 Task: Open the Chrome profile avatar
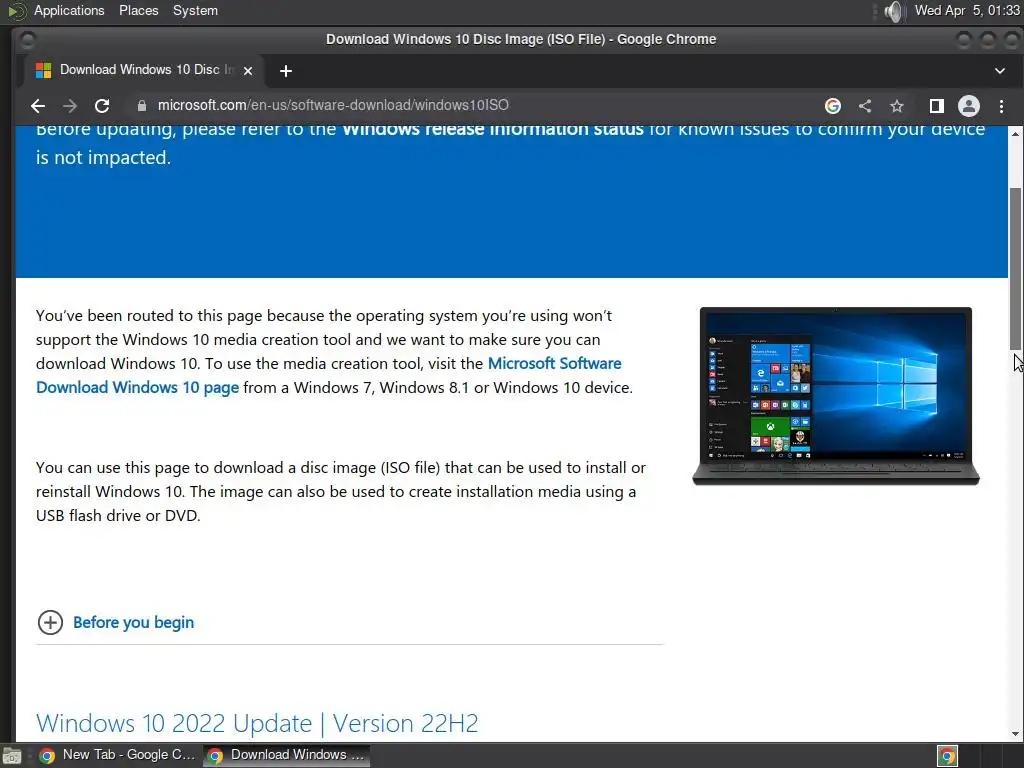968,106
